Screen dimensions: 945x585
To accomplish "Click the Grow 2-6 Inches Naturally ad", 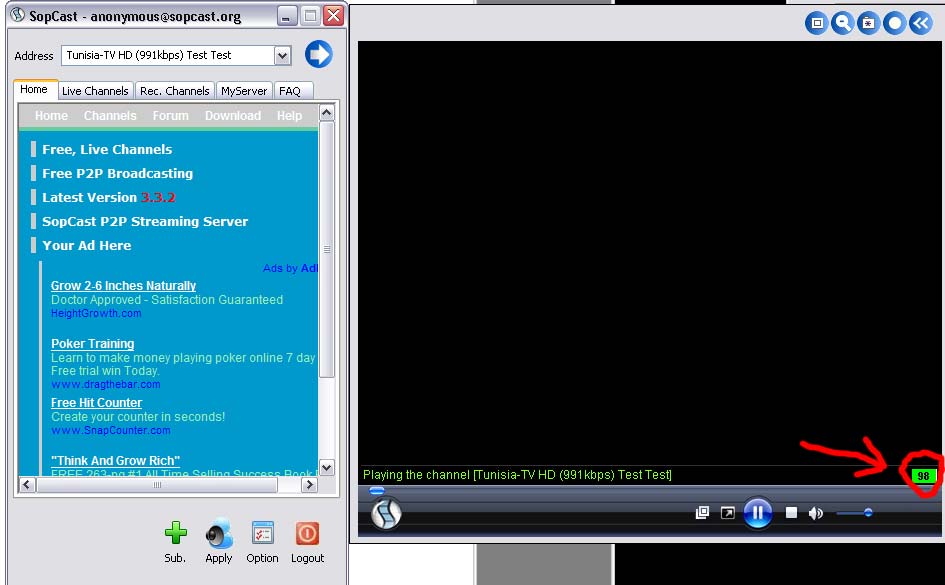I will (124, 286).
